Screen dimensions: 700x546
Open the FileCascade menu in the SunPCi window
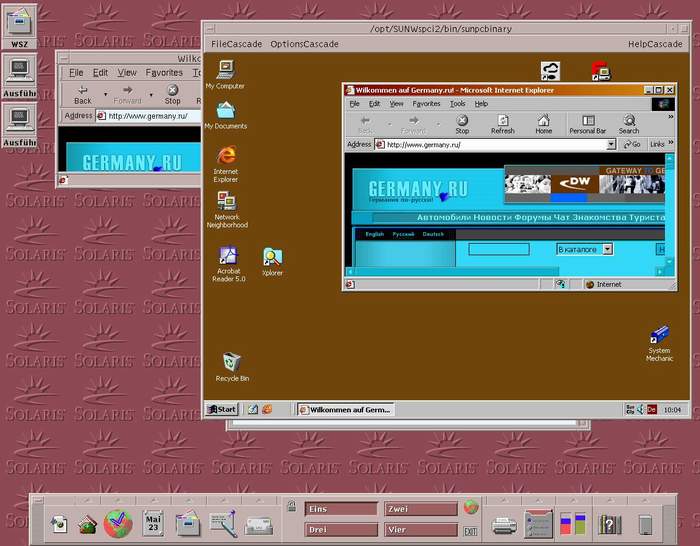point(237,44)
